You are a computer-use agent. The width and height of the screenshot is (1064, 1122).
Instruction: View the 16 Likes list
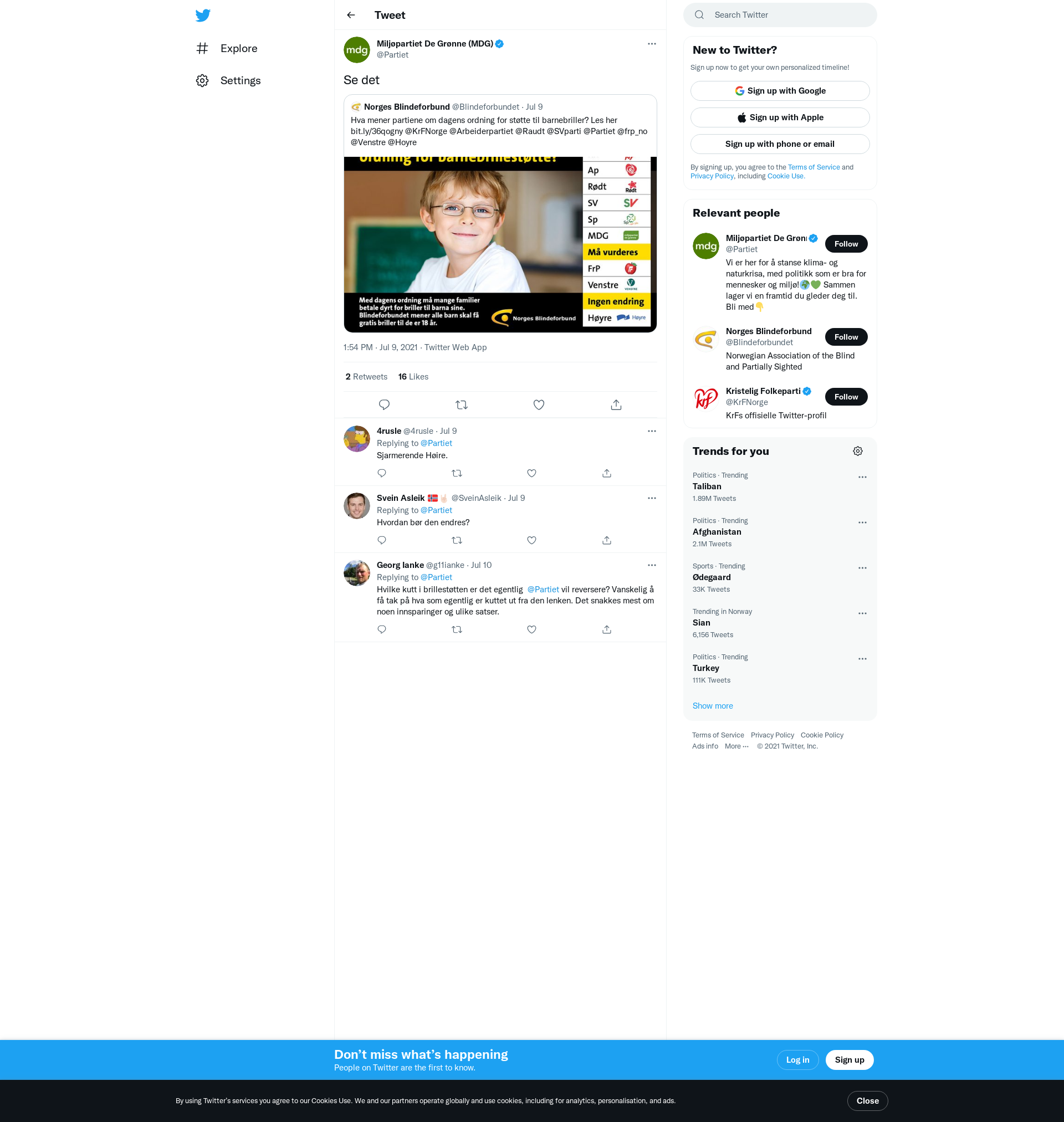point(413,377)
